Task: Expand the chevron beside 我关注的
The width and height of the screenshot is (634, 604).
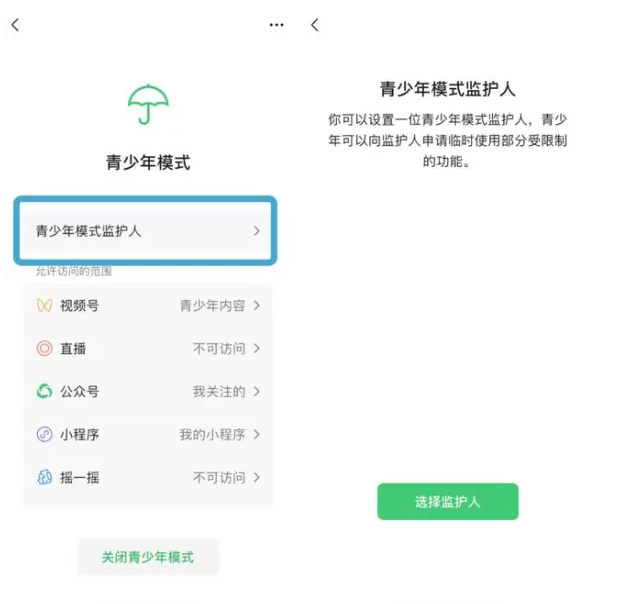Action: 256,391
